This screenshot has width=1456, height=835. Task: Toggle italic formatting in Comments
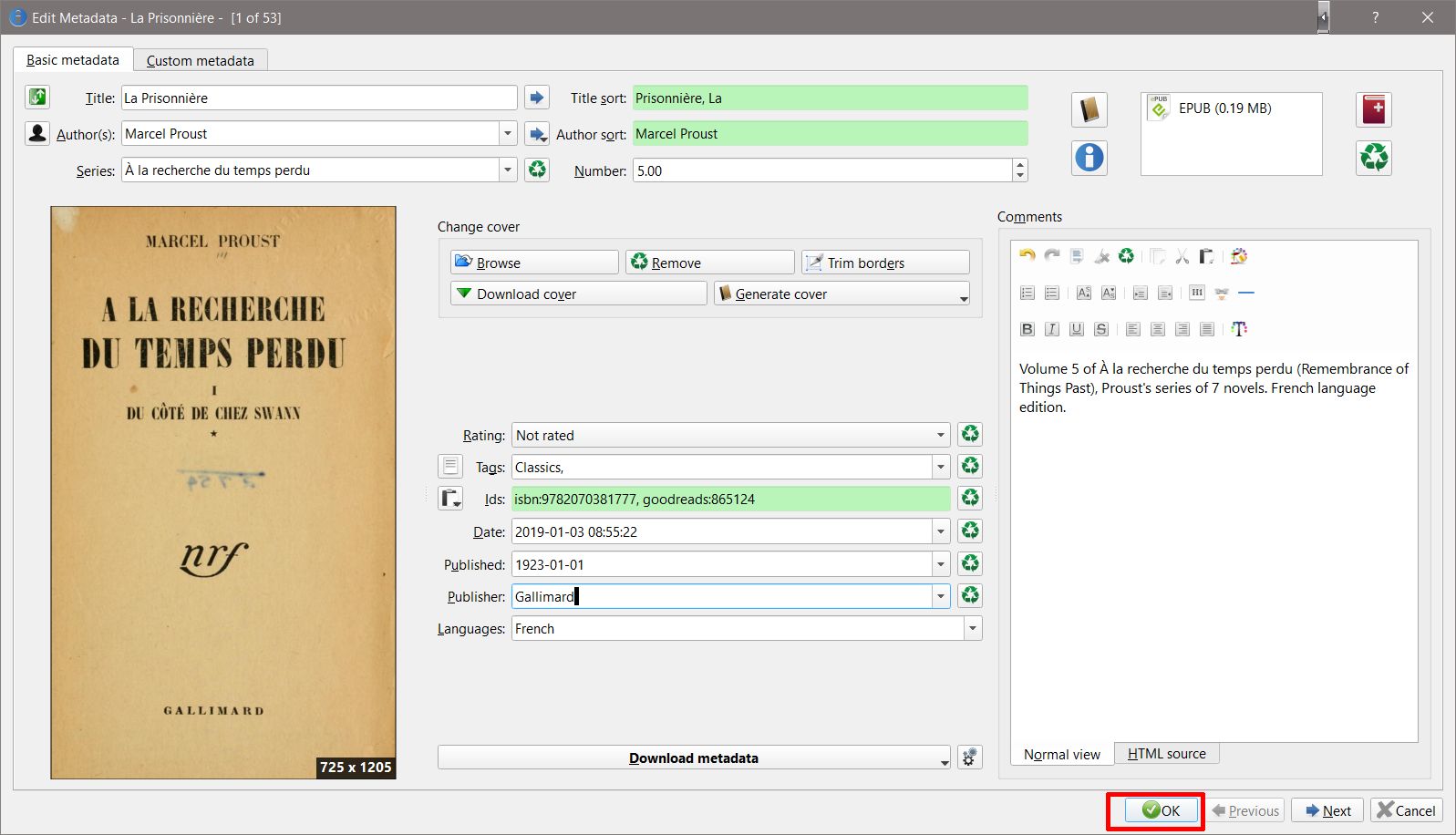pos(1052,329)
